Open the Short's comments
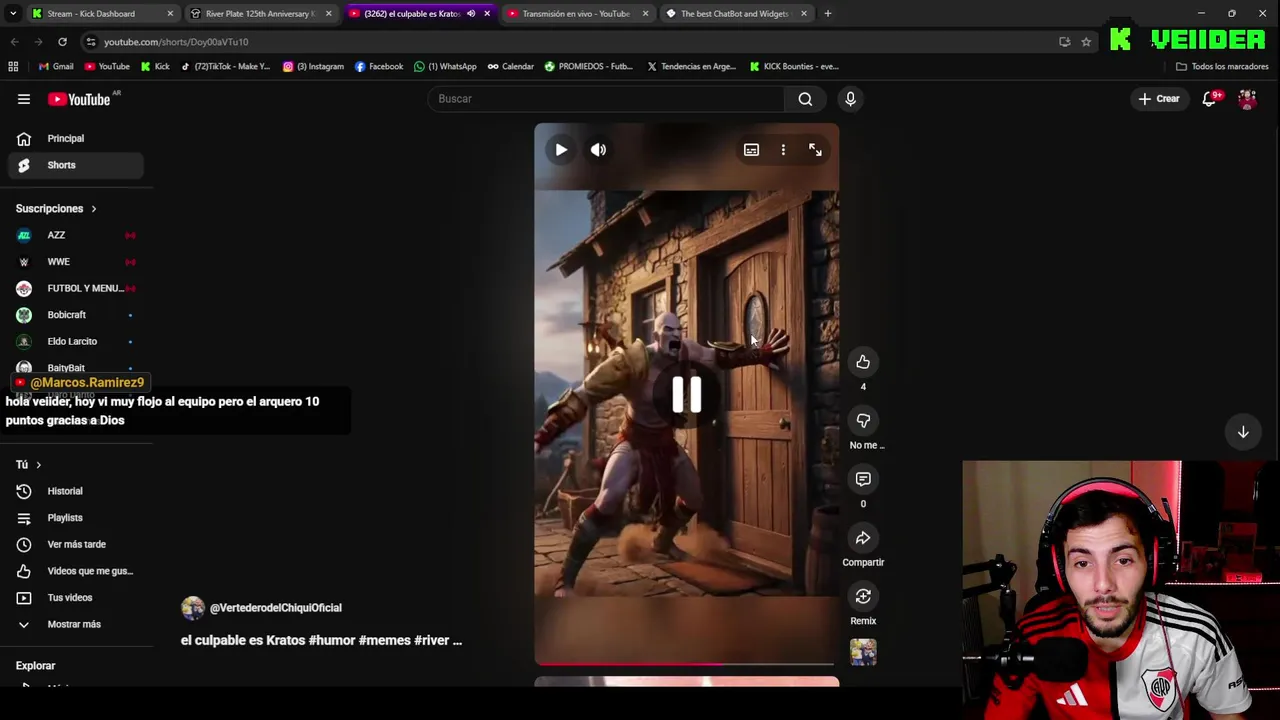The image size is (1280, 720). point(863,479)
